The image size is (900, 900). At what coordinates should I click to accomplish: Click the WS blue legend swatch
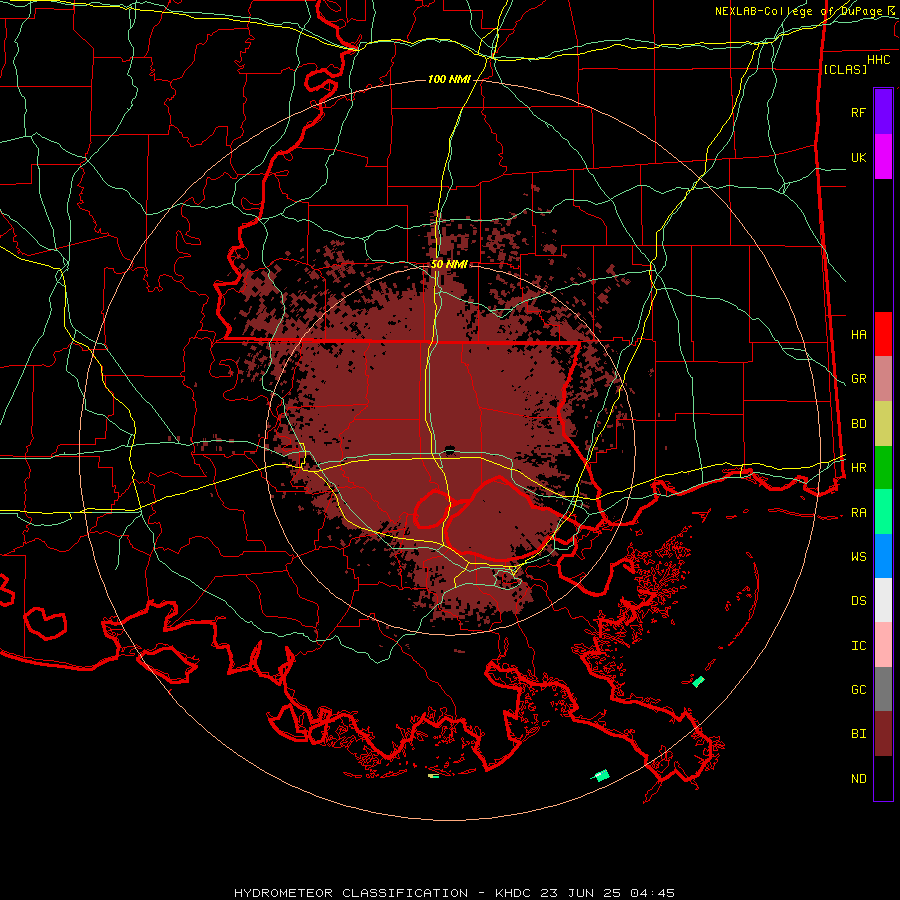pos(883,556)
